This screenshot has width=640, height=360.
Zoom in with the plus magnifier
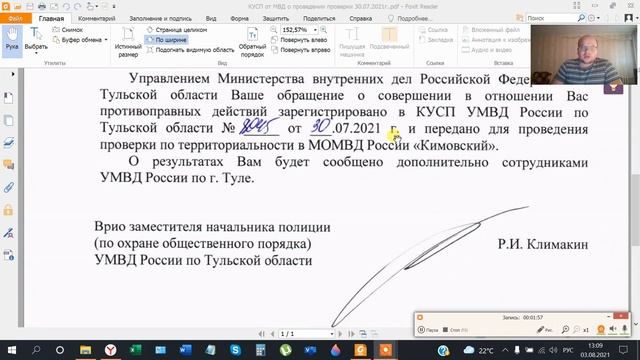point(323,30)
